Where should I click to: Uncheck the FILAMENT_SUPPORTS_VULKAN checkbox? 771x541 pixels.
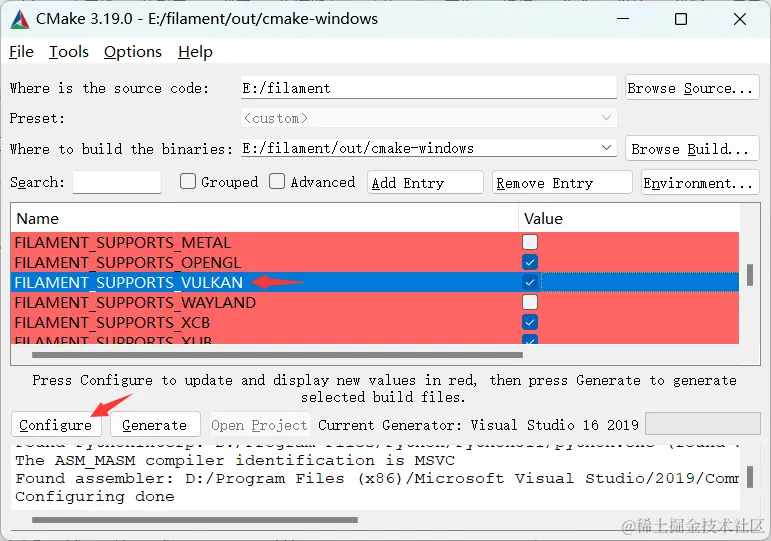pyautogui.click(x=530, y=282)
